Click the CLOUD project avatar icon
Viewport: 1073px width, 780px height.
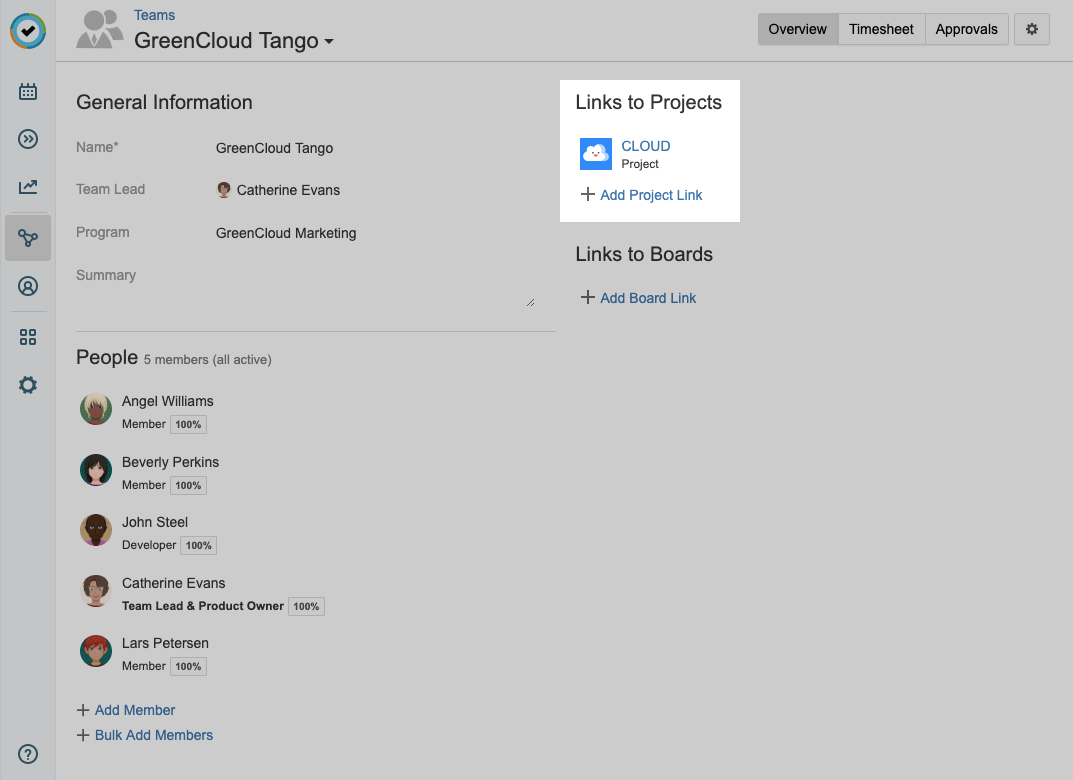click(x=595, y=153)
